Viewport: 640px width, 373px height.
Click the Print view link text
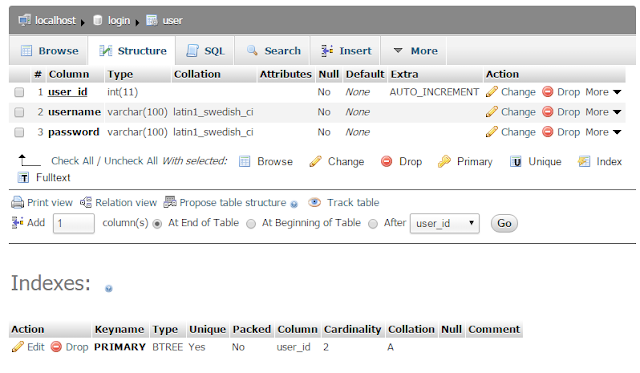tap(50, 202)
